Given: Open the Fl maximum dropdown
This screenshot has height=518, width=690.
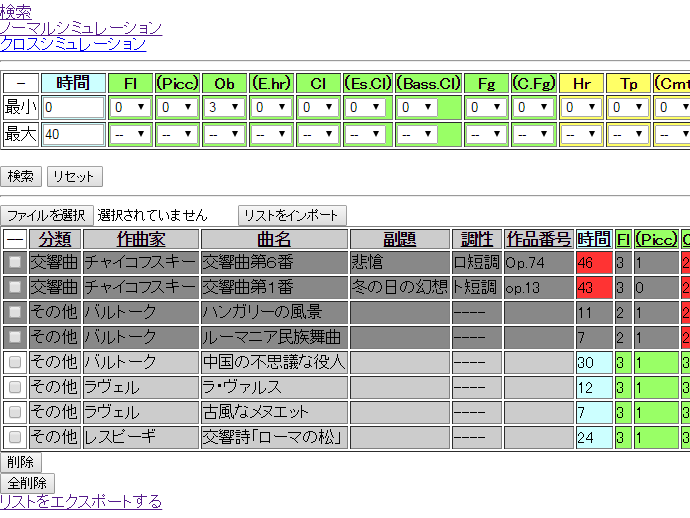Looking at the screenshot, I should point(130,133).
